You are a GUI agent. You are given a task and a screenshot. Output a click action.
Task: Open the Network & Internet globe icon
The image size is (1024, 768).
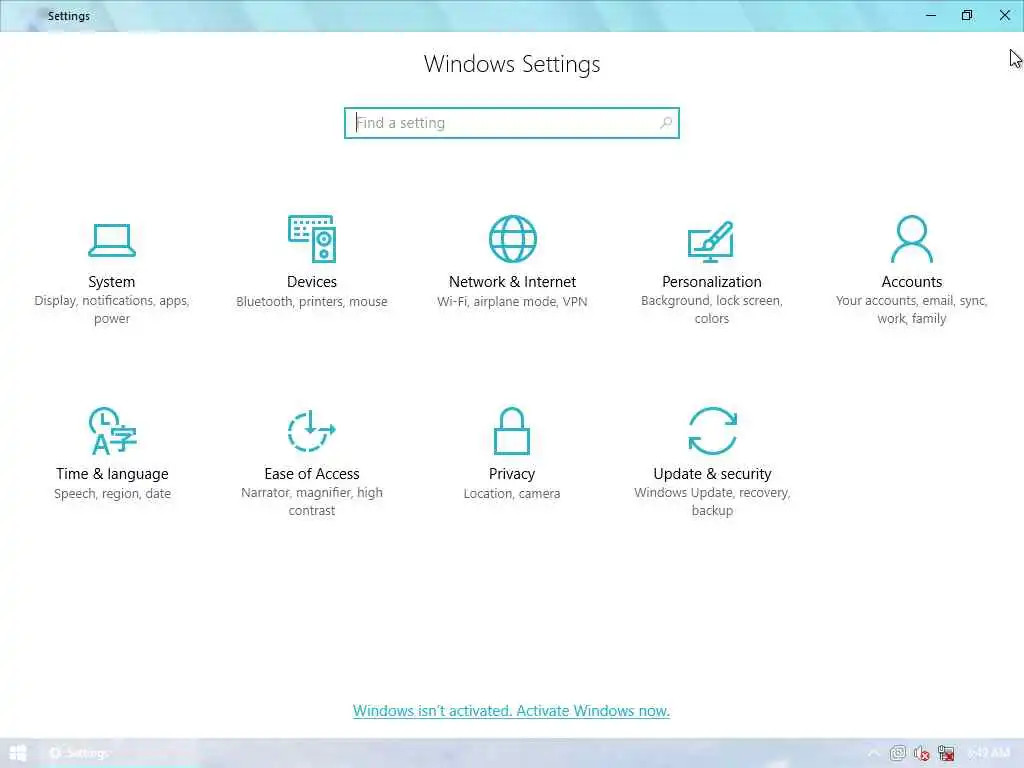513,239
